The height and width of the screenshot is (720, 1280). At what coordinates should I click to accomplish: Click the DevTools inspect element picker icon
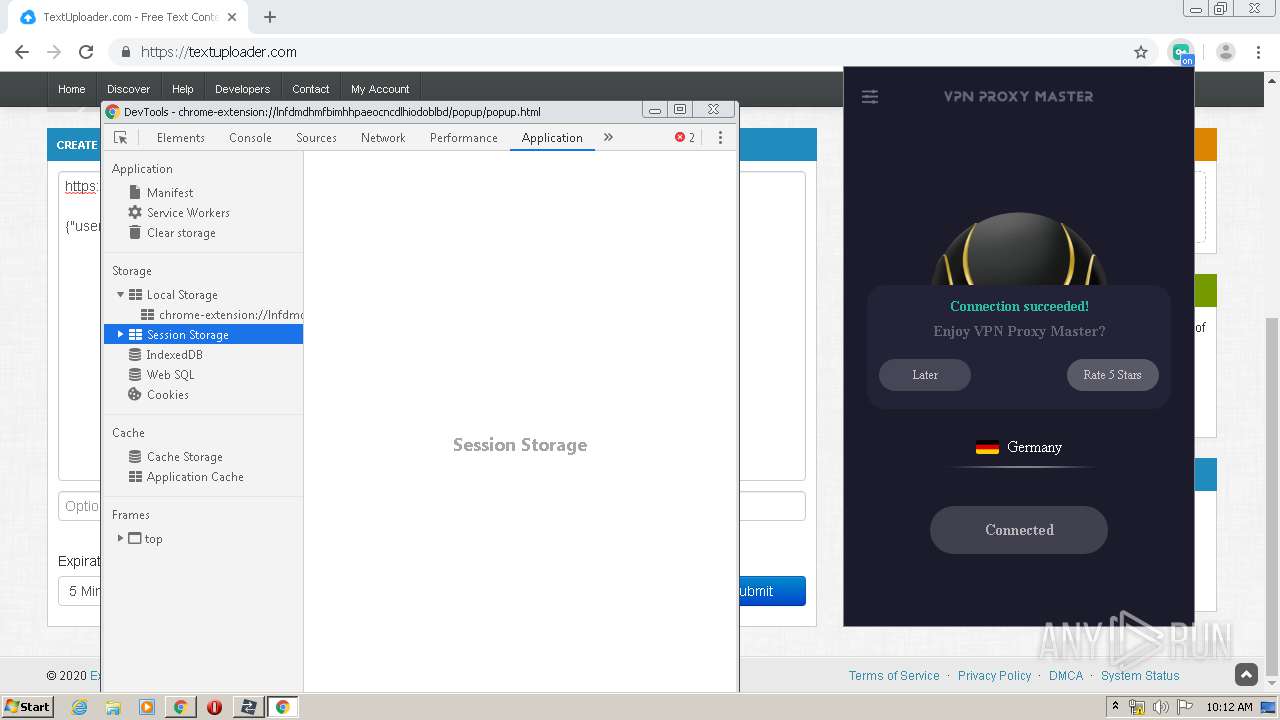point(121,138)
